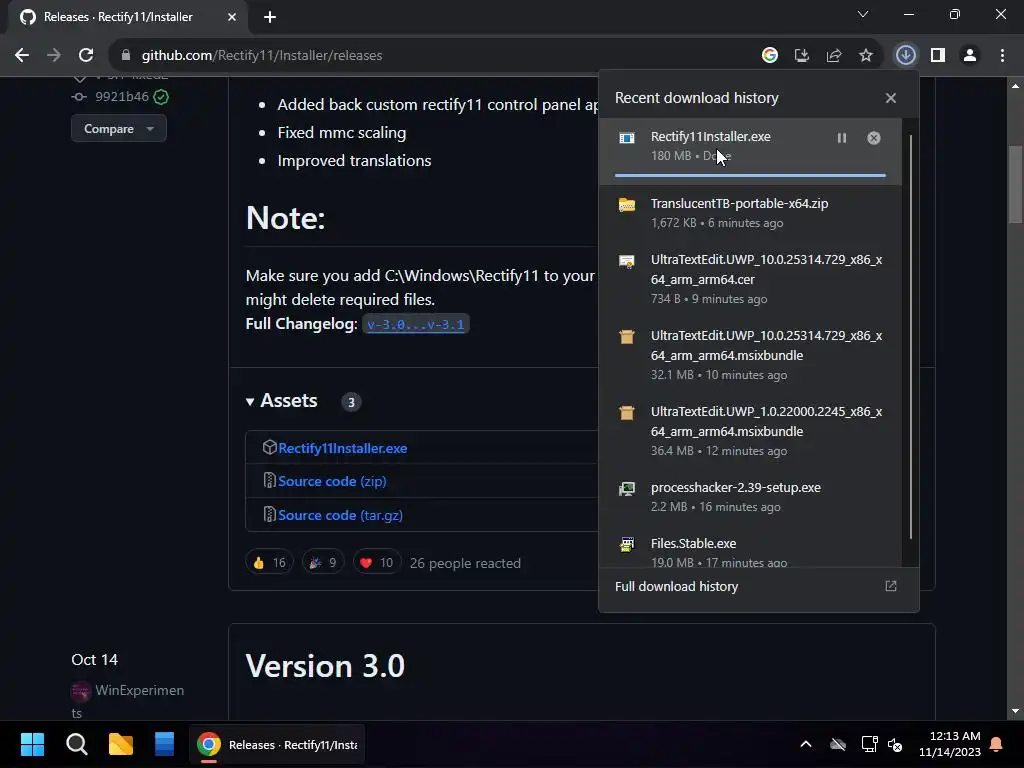
Task: Open TranslucentTB-portable-x64.zip download entry
Action: [x=750, y=213]
